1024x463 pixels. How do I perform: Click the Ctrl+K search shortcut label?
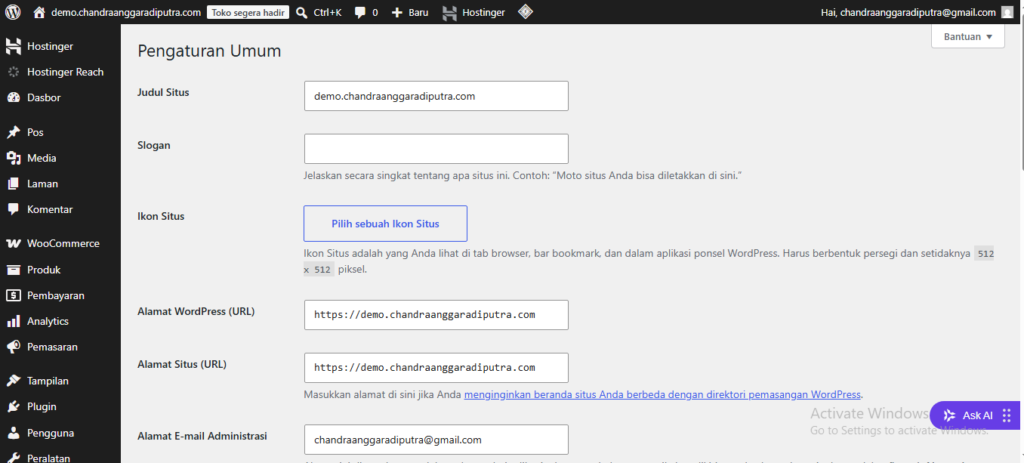pos(327,12)
